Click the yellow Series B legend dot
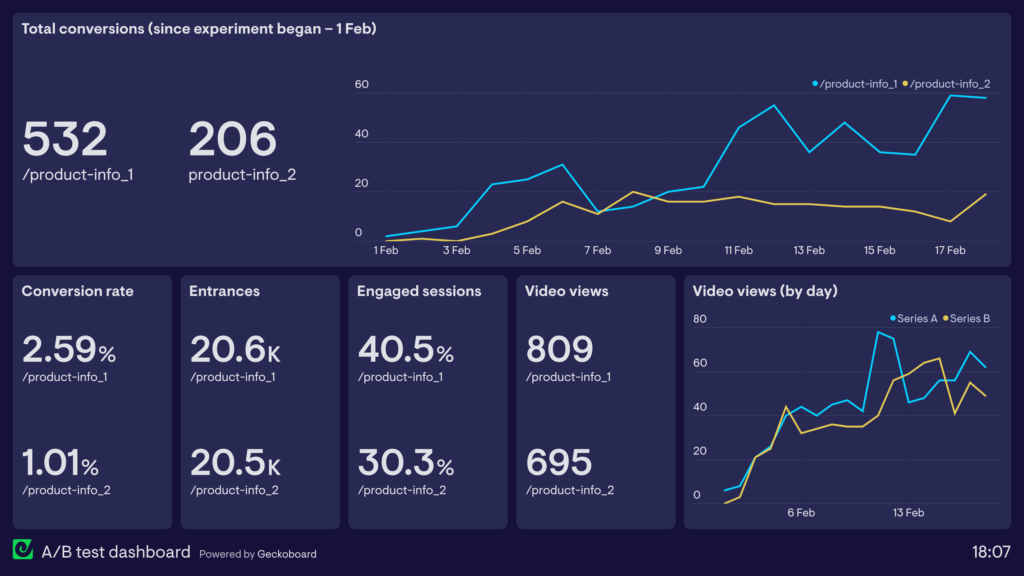 [x=945, y=319]
